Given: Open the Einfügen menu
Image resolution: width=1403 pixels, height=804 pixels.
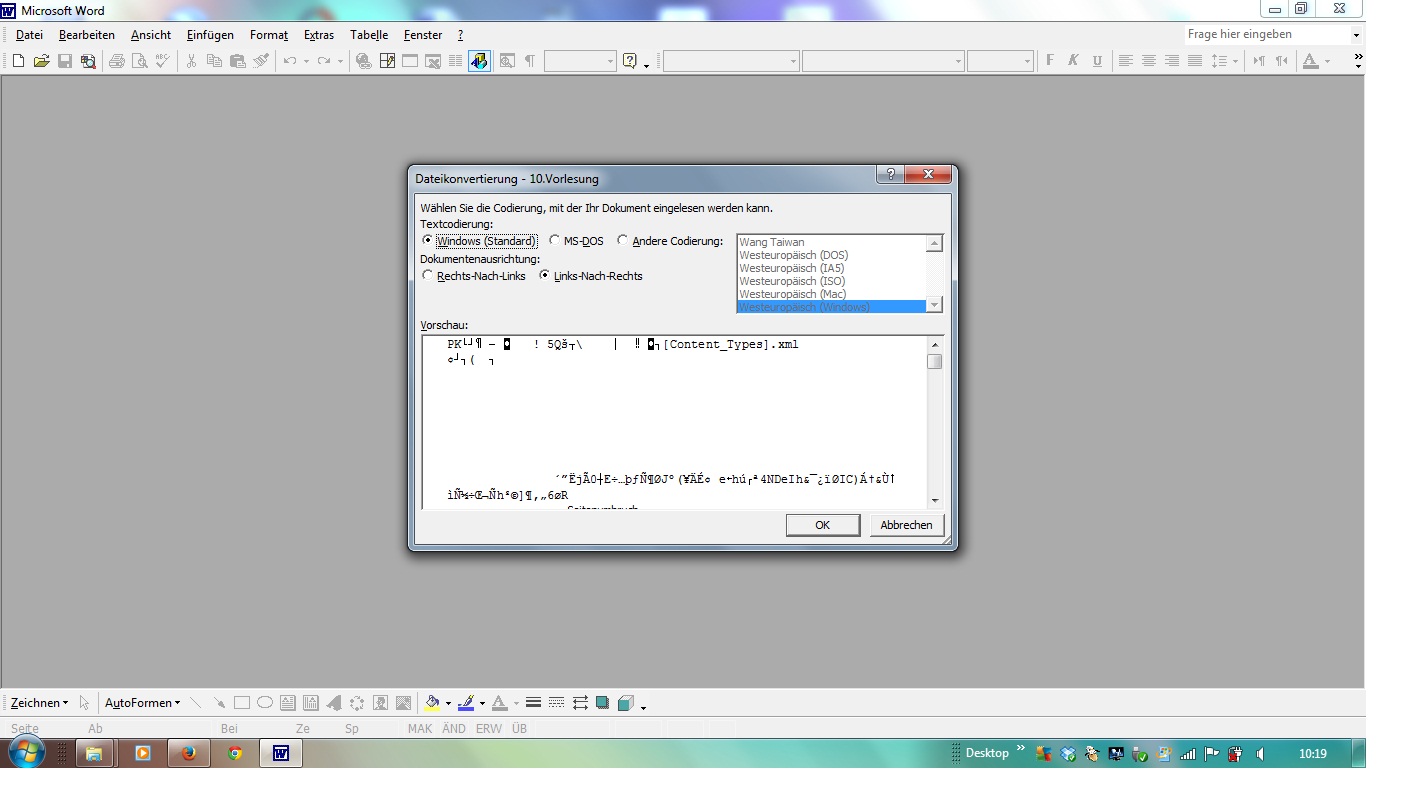Looking at the screenshot, I should (210, 35).
